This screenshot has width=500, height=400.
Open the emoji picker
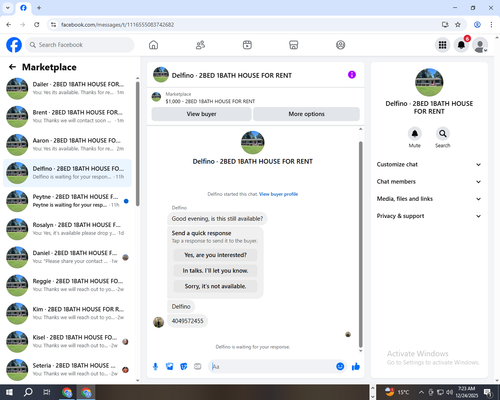340,367
